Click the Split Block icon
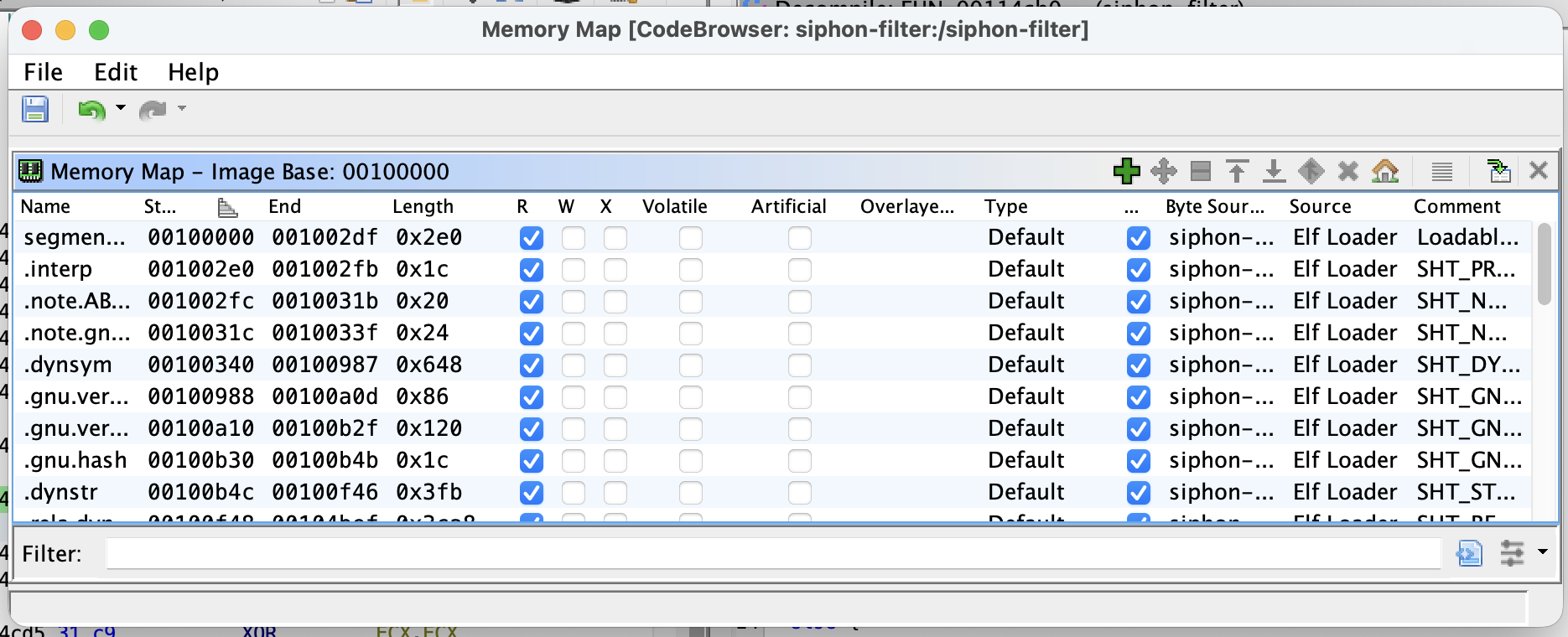Image resolution: width=1568 pixels, height=637 pixels. coord(1201,171)
